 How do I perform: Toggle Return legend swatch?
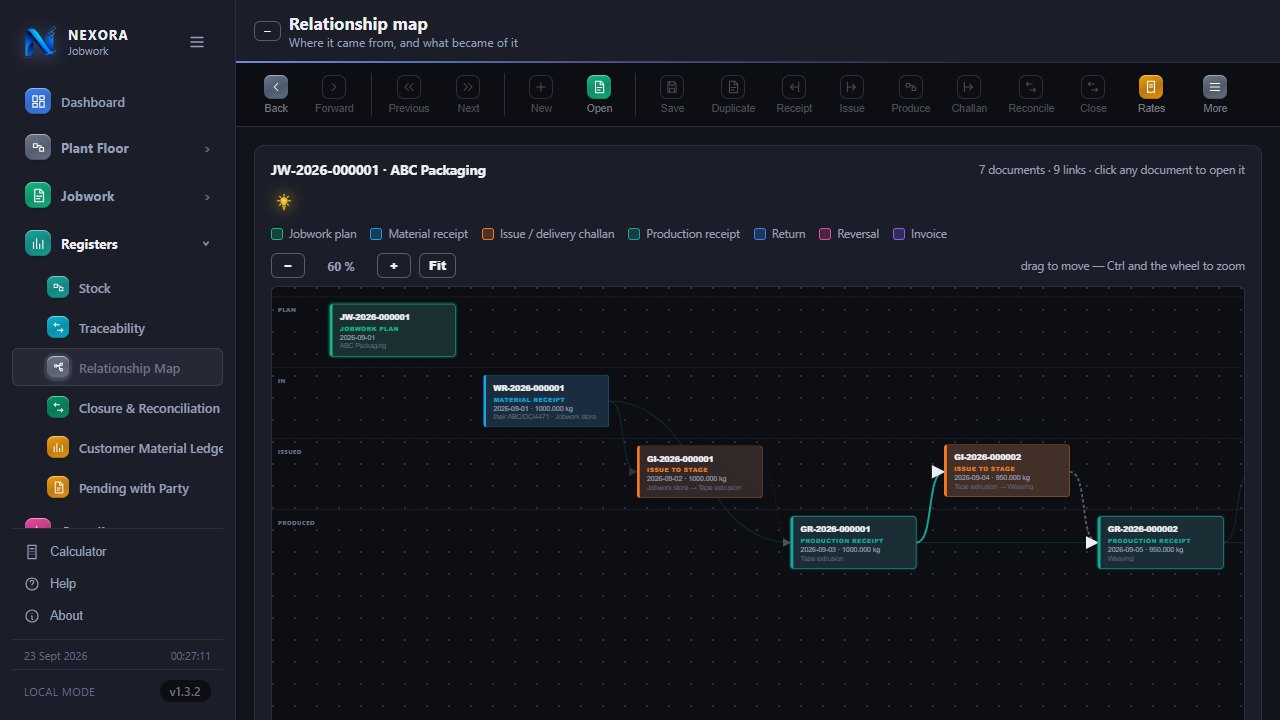[760, 234]
